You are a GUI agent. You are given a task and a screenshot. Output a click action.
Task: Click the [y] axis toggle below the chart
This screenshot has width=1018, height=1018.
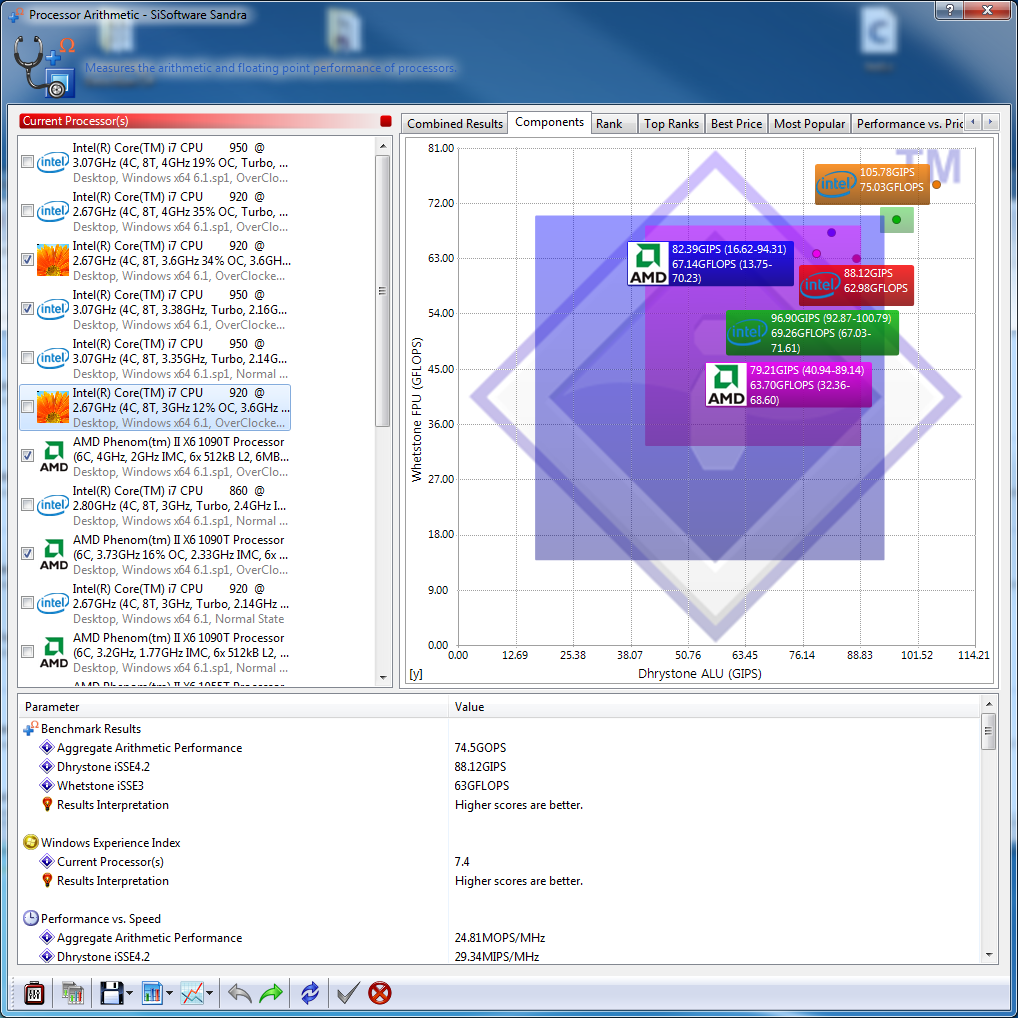(416, 674)
